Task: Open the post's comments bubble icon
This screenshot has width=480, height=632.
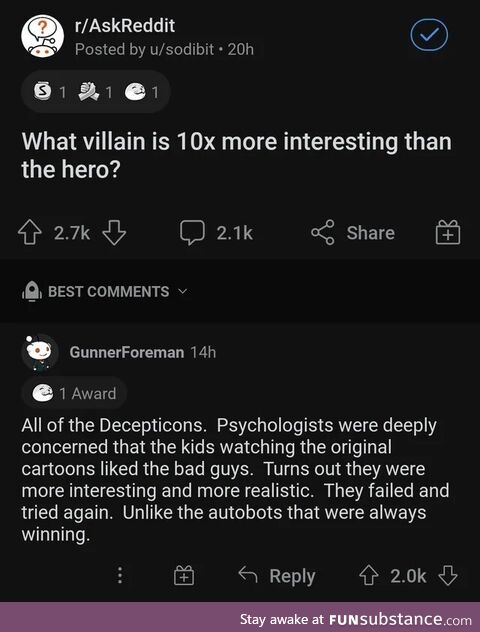Action: [x=192, y=233]
